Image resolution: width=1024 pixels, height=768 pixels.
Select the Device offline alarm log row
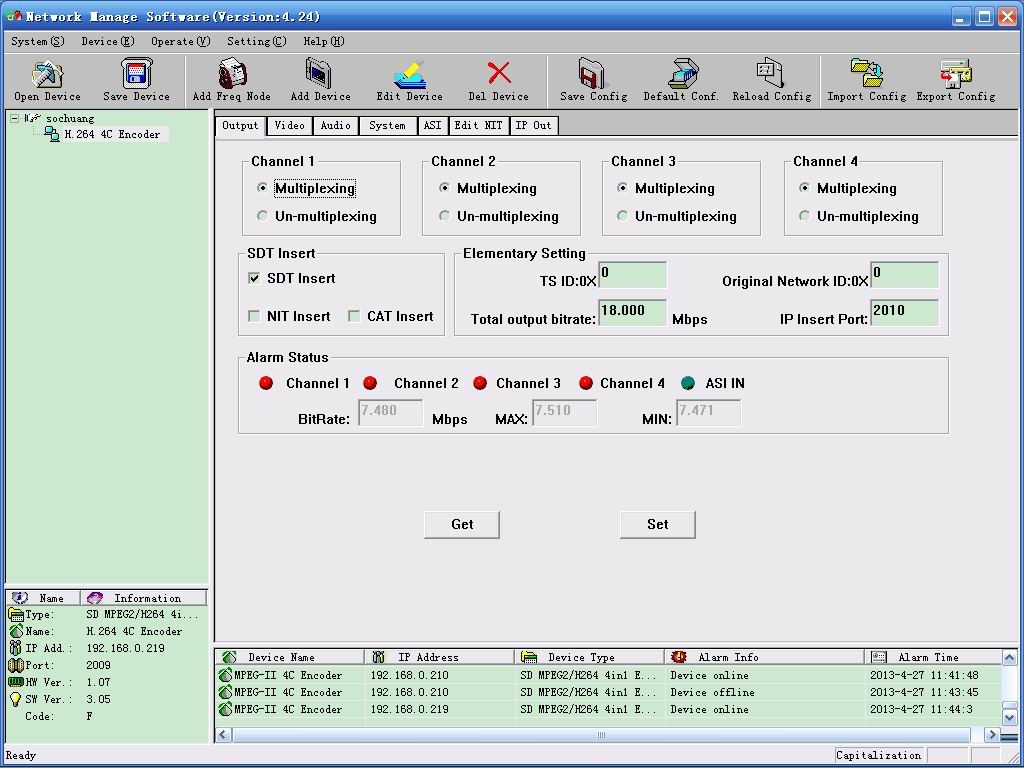pyautogui.click(x=608, y=692)
